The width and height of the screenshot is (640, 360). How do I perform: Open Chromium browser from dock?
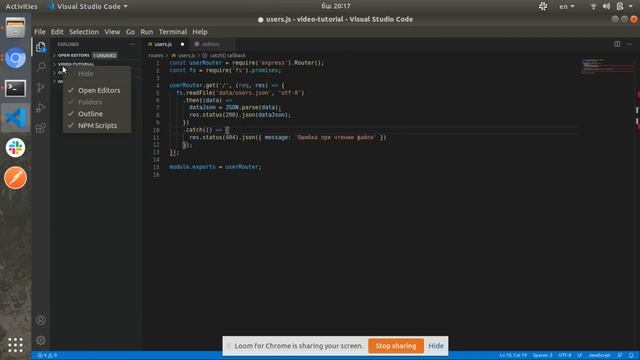pyautogui.click(x=16, y=58)
